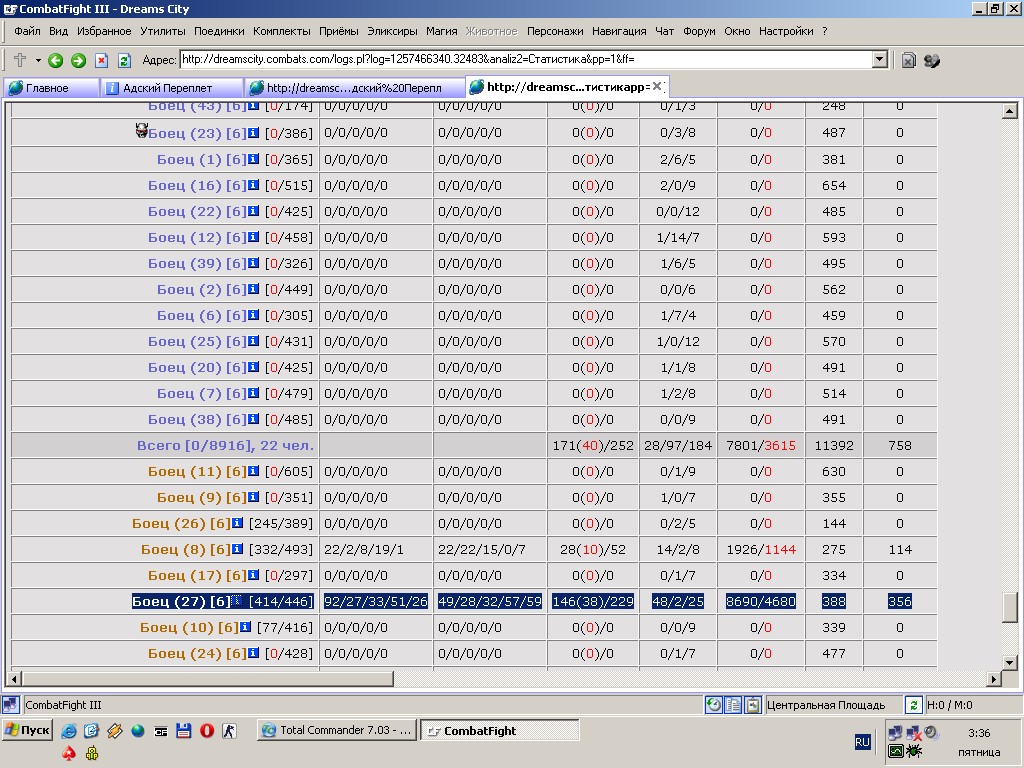Click the RU language indicator

pyautogui.click(x=863, y=742)
